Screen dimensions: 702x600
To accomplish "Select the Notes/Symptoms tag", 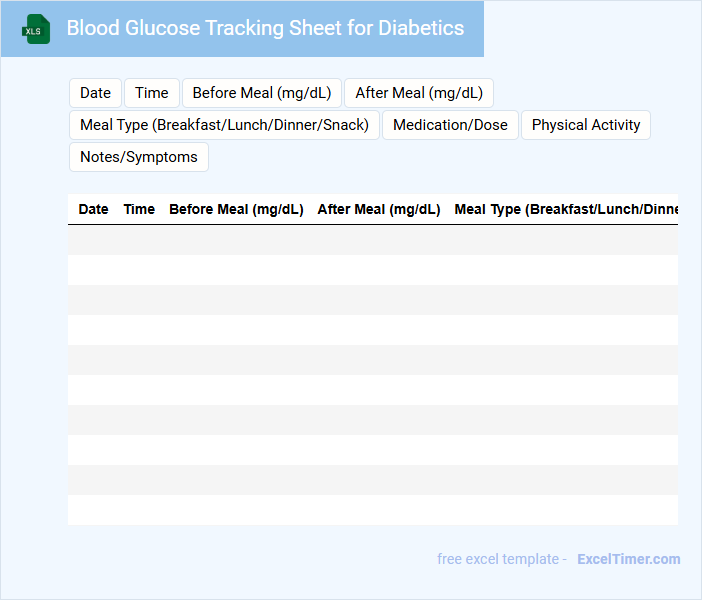I will [x=139, y=157].
